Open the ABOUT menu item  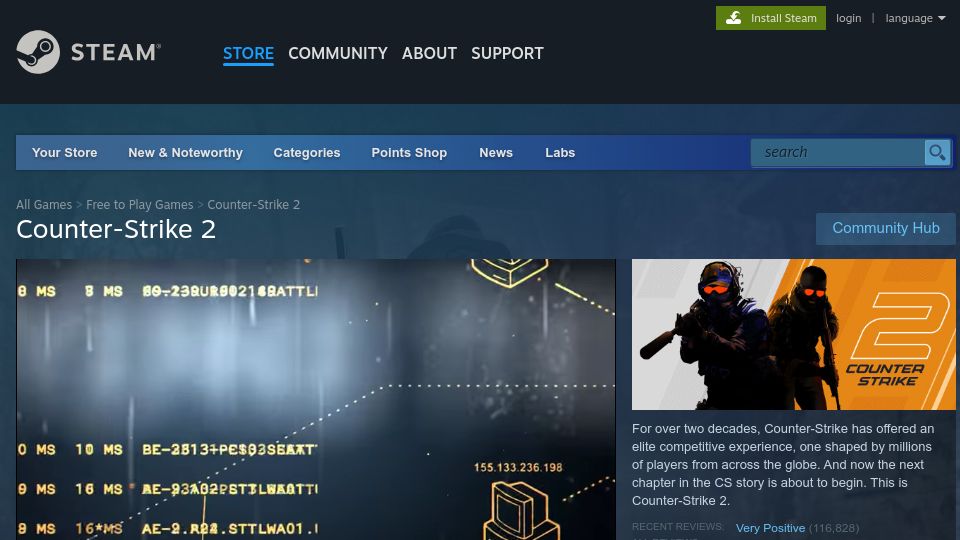[429, 53]
